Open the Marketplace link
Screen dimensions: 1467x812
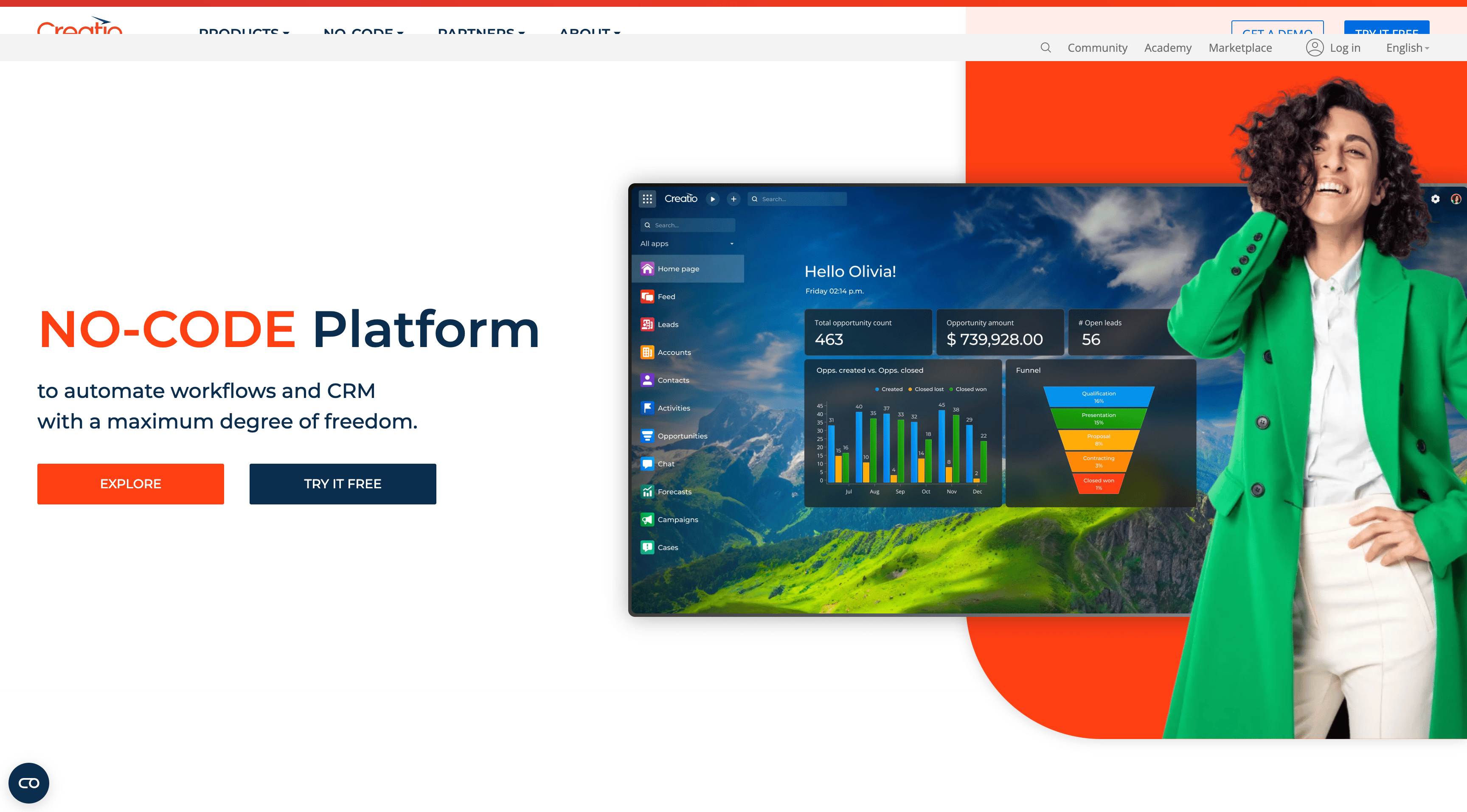pos(1240,48)
